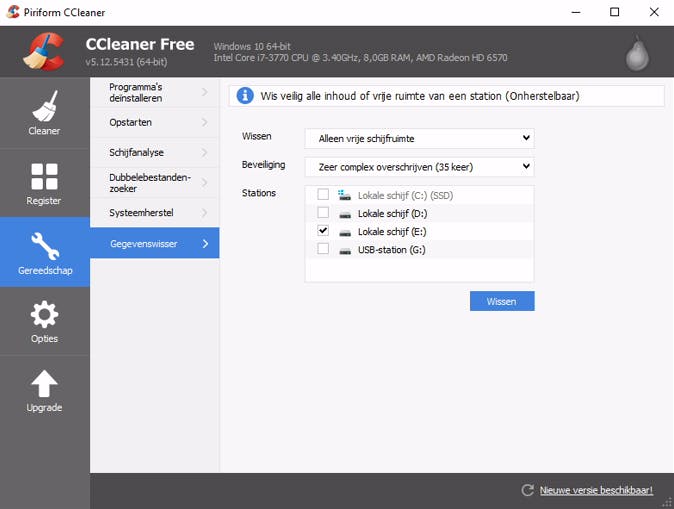Expand chevron next to Systeemherstel
This screenshot has width=674, height=509.
click(205, 212)
